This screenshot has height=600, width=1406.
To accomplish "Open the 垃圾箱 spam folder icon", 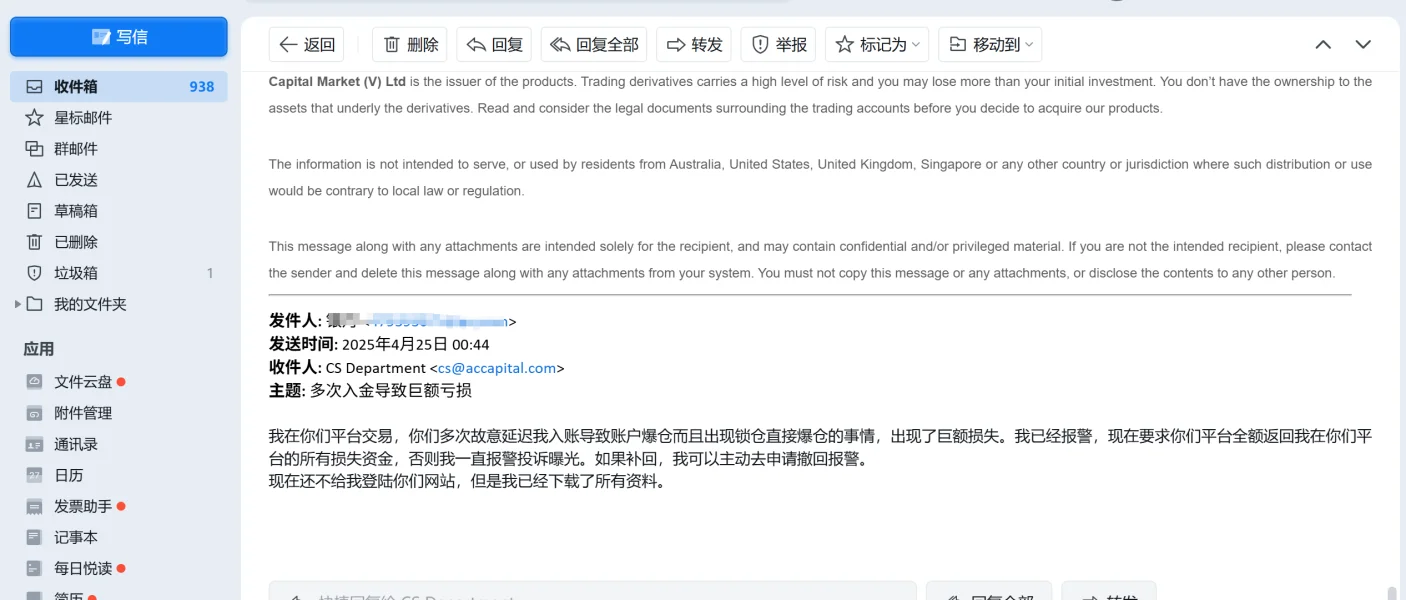I will pos(35,273).
